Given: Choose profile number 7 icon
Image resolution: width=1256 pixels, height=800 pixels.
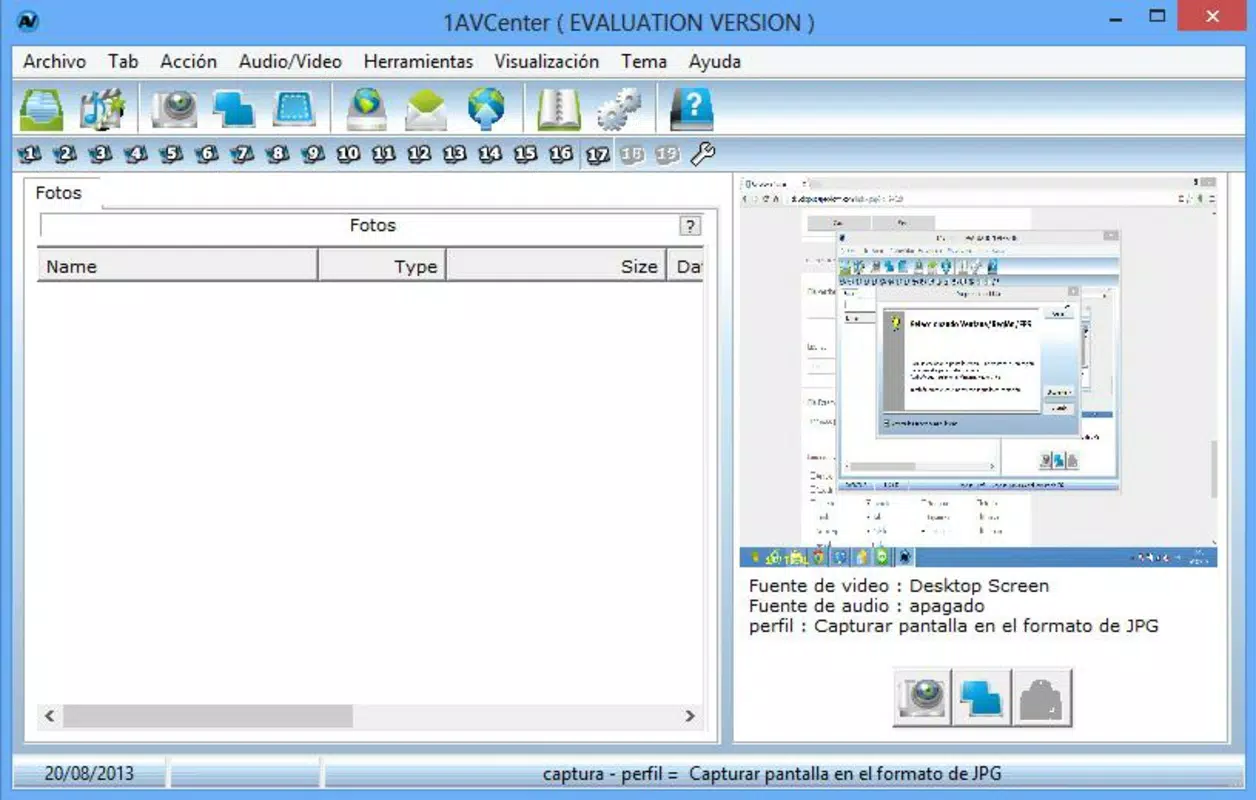Looking at the screenshot, I should point(242,154).
